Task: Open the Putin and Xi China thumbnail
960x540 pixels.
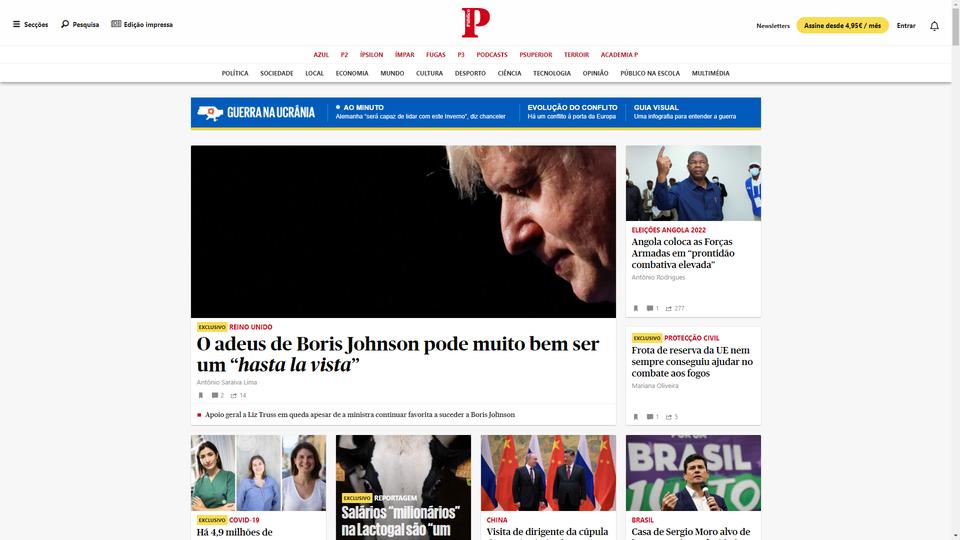Action: coord(548,473)
